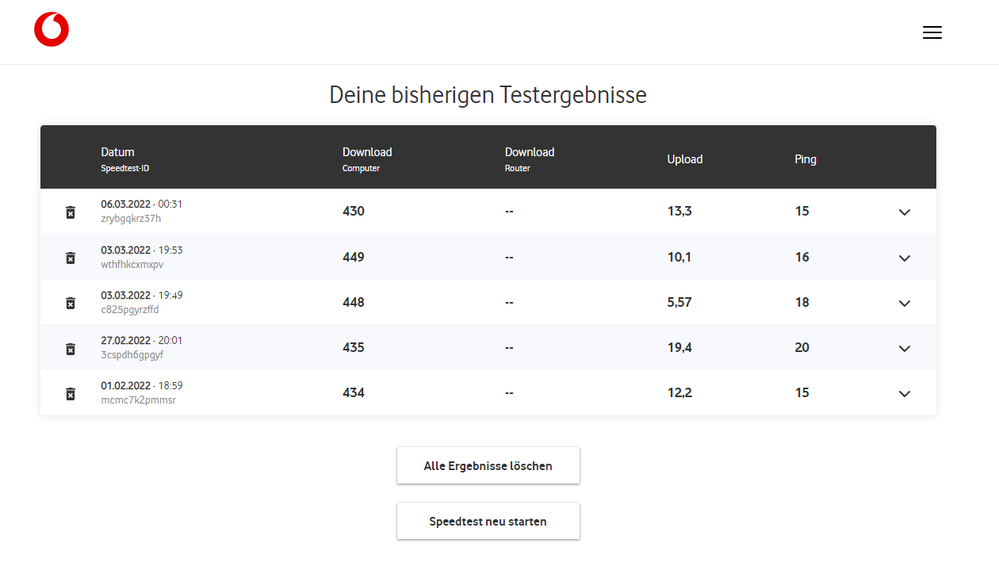This screenshot has height=562, width=999.
Task: Click the Vodafone logo
Action: point(51,30)
